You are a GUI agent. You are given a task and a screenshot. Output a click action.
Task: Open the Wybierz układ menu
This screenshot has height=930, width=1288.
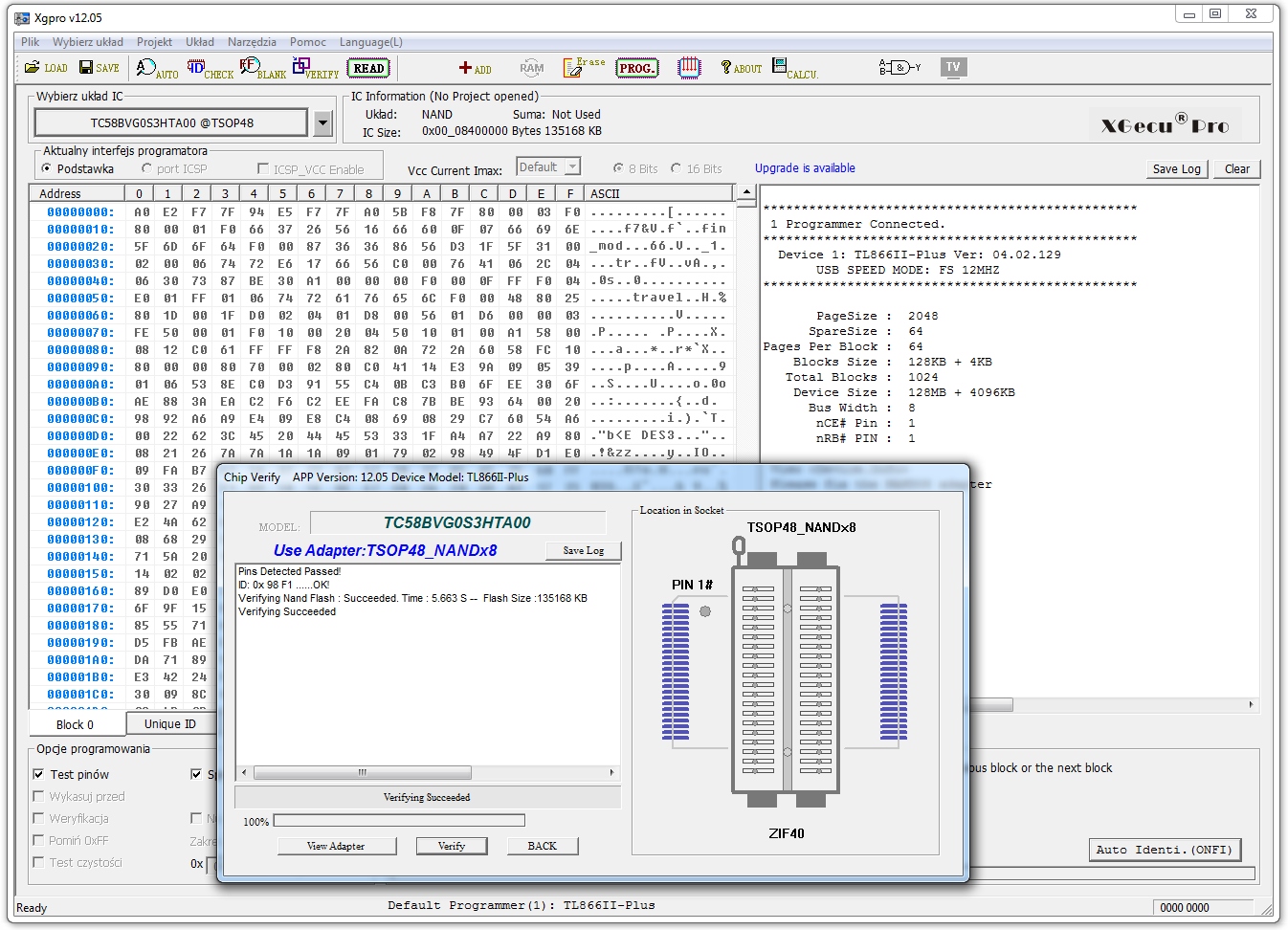coord(88,42)
